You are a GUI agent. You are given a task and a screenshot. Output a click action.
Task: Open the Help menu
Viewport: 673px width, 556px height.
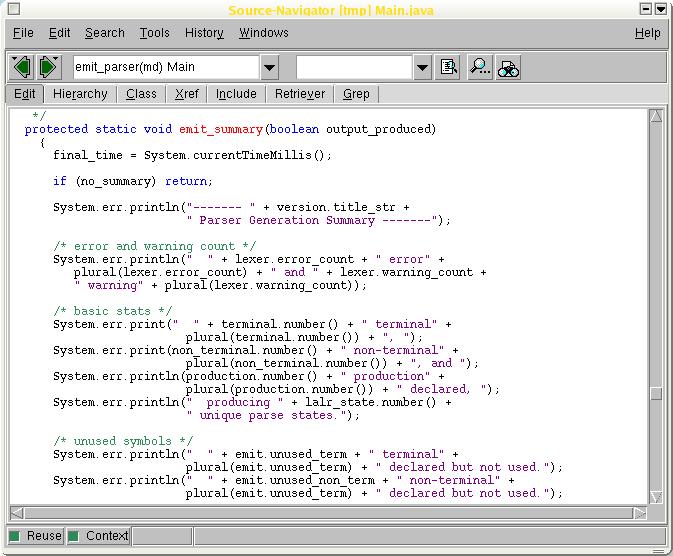pyautogui.click(x=647, y=33)
